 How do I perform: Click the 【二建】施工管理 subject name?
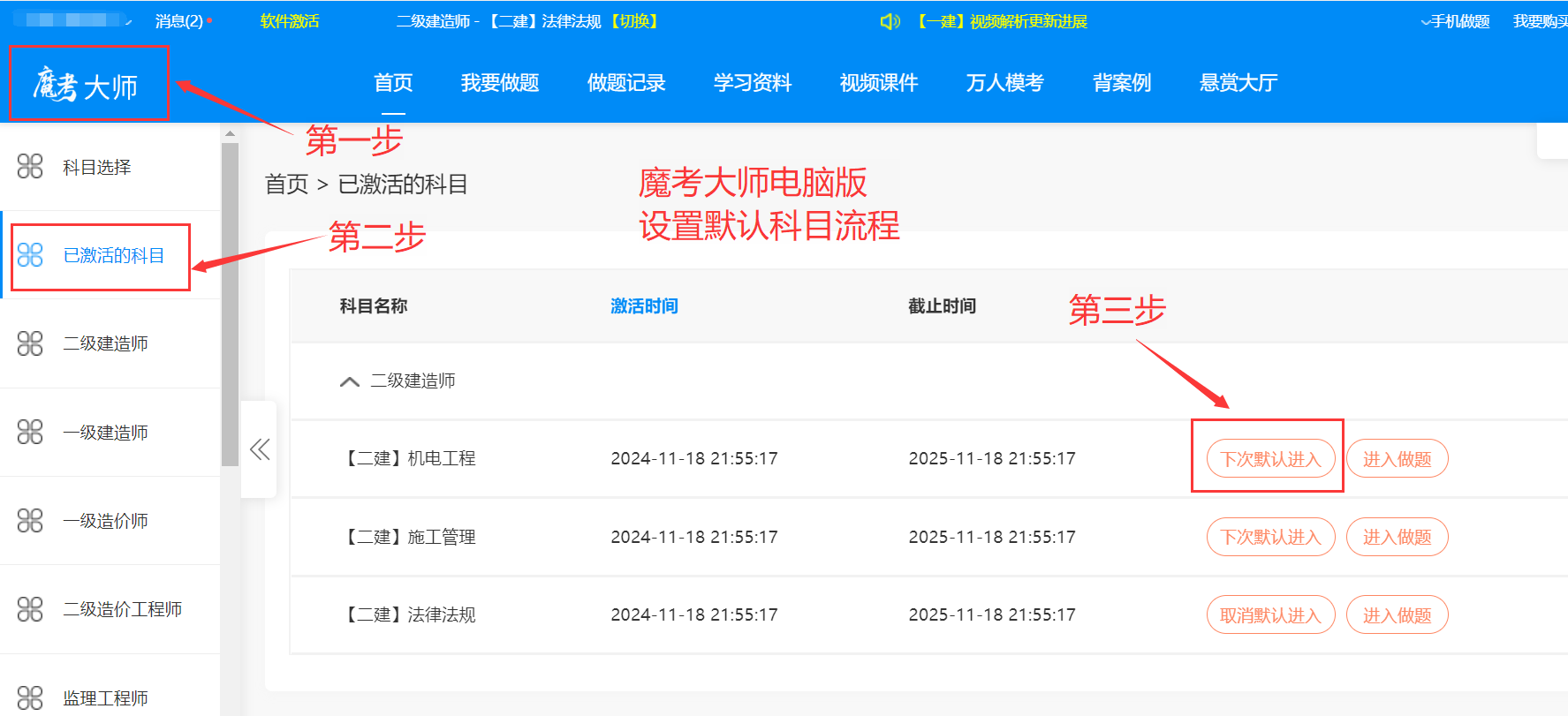407,537
